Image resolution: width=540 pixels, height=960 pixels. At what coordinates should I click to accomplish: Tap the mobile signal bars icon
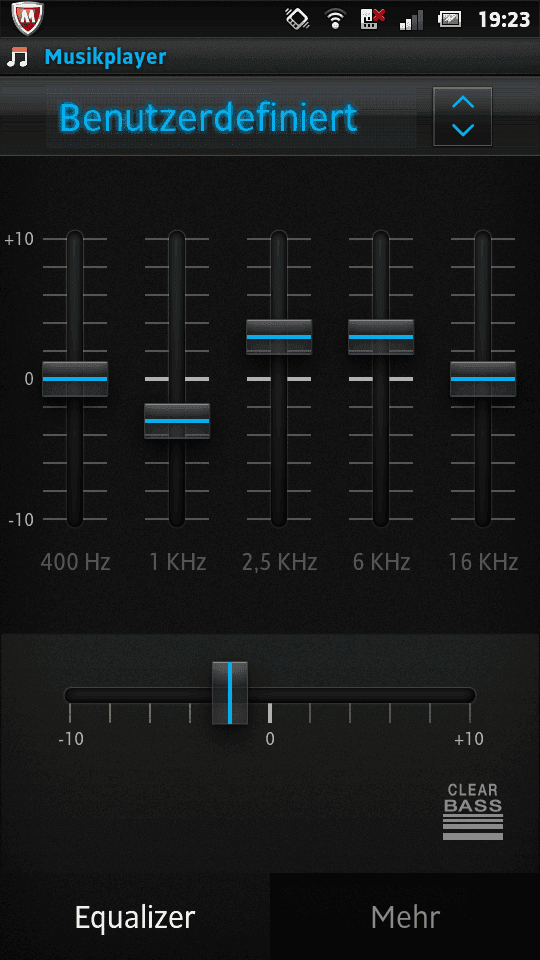(x=411, y=20)
